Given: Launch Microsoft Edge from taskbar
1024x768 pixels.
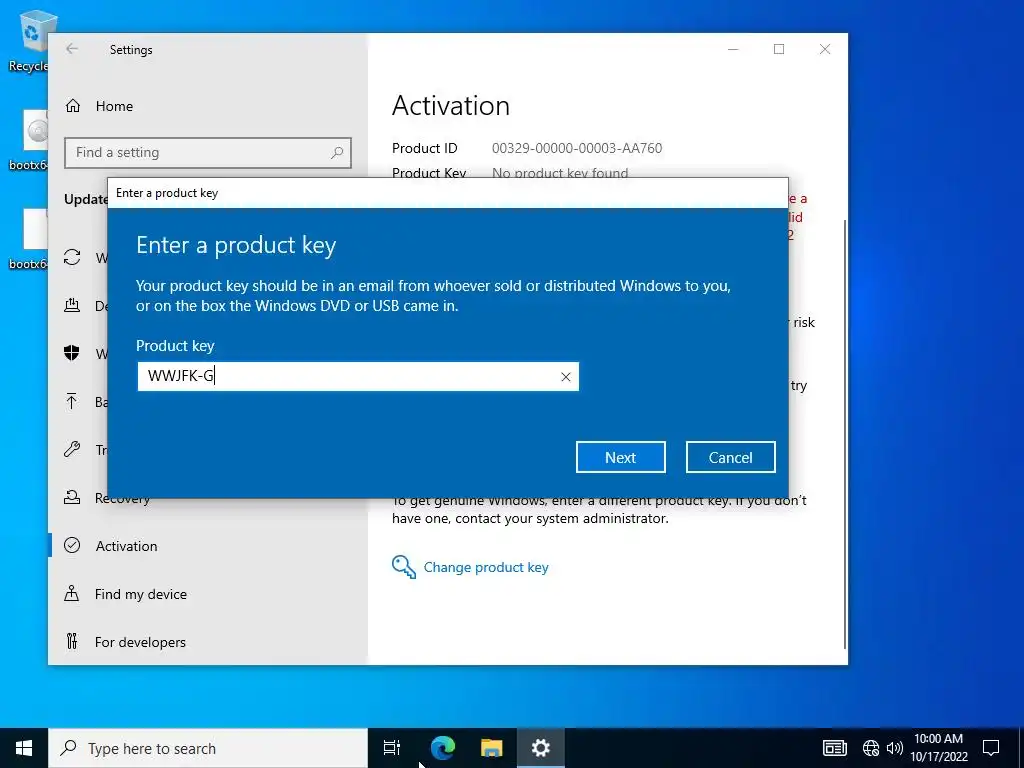Looking at the screenshot, I should [442, 748].
